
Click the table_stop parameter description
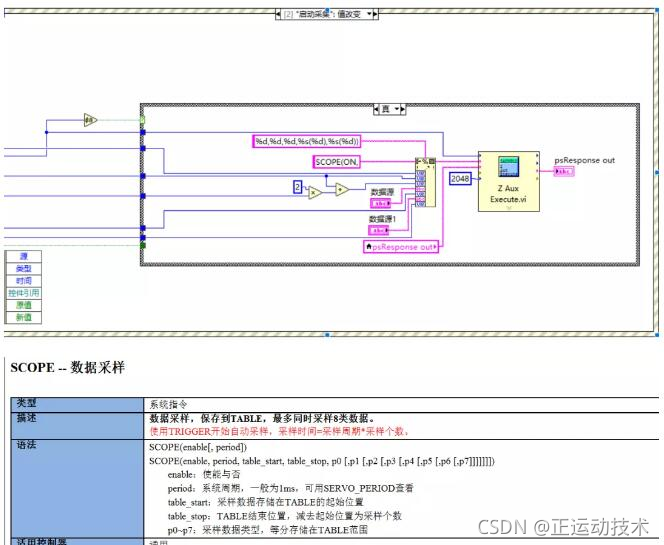point(285,516)
